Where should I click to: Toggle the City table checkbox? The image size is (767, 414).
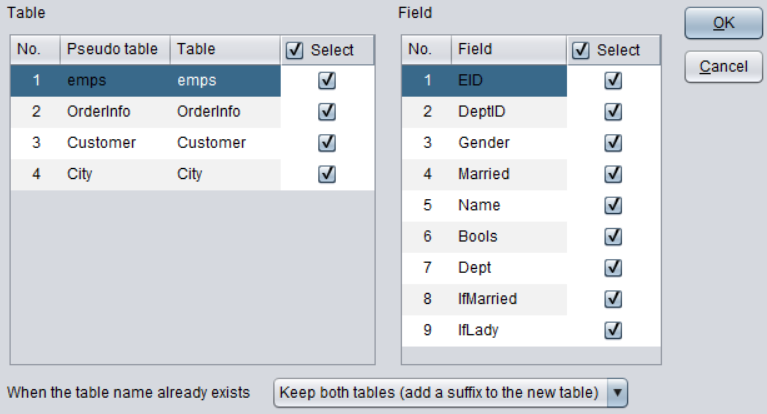pos(327,174)
